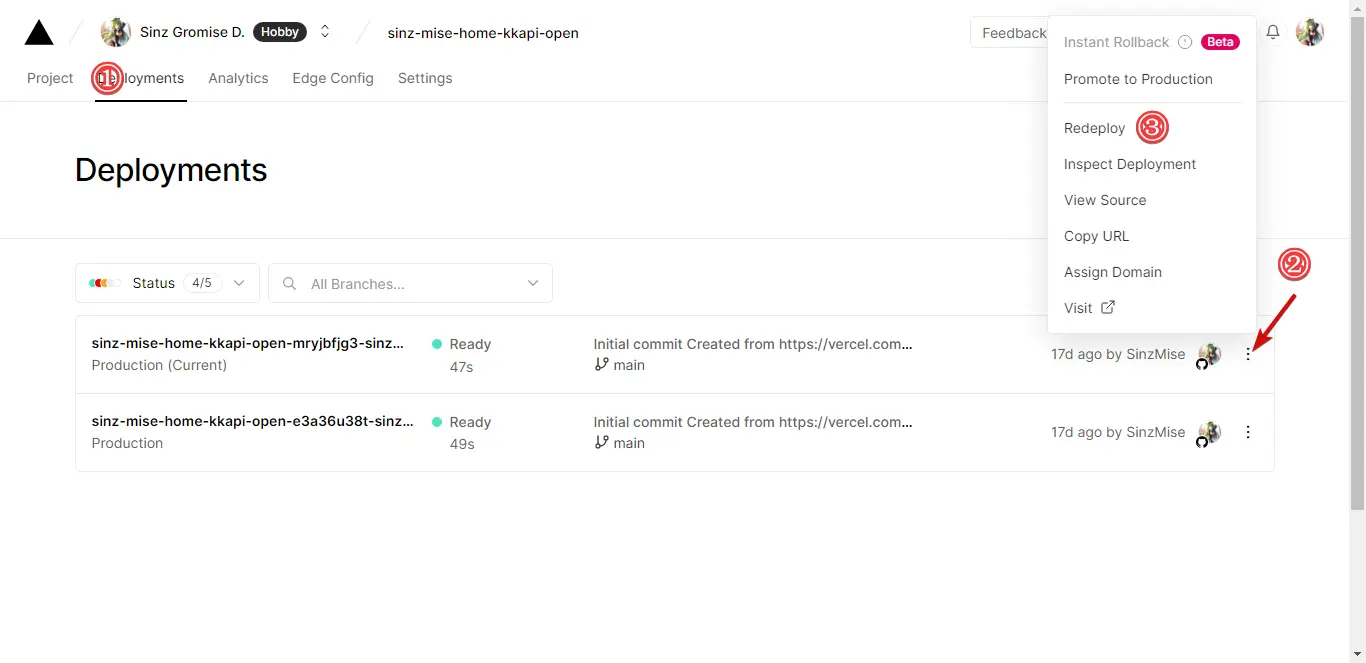Switch to the Edge Config tab
The height and width of the screenshot is (663, 1366).
pyautogui.click(x=333, y=78)
